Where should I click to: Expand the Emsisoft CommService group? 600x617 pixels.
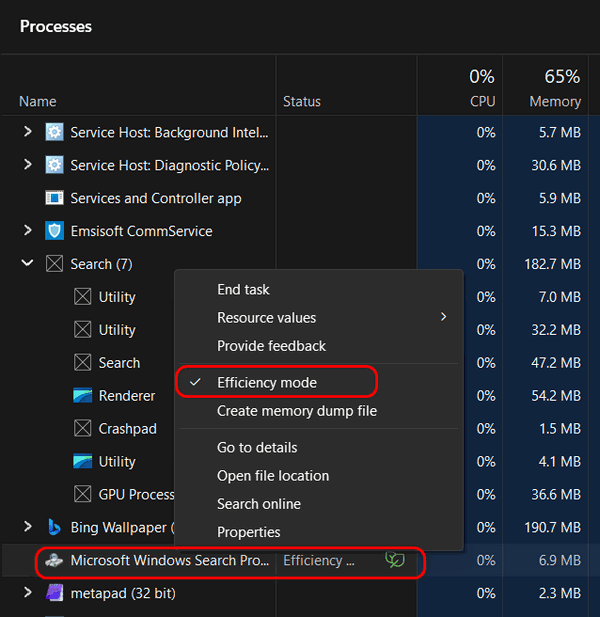point(28,230)
